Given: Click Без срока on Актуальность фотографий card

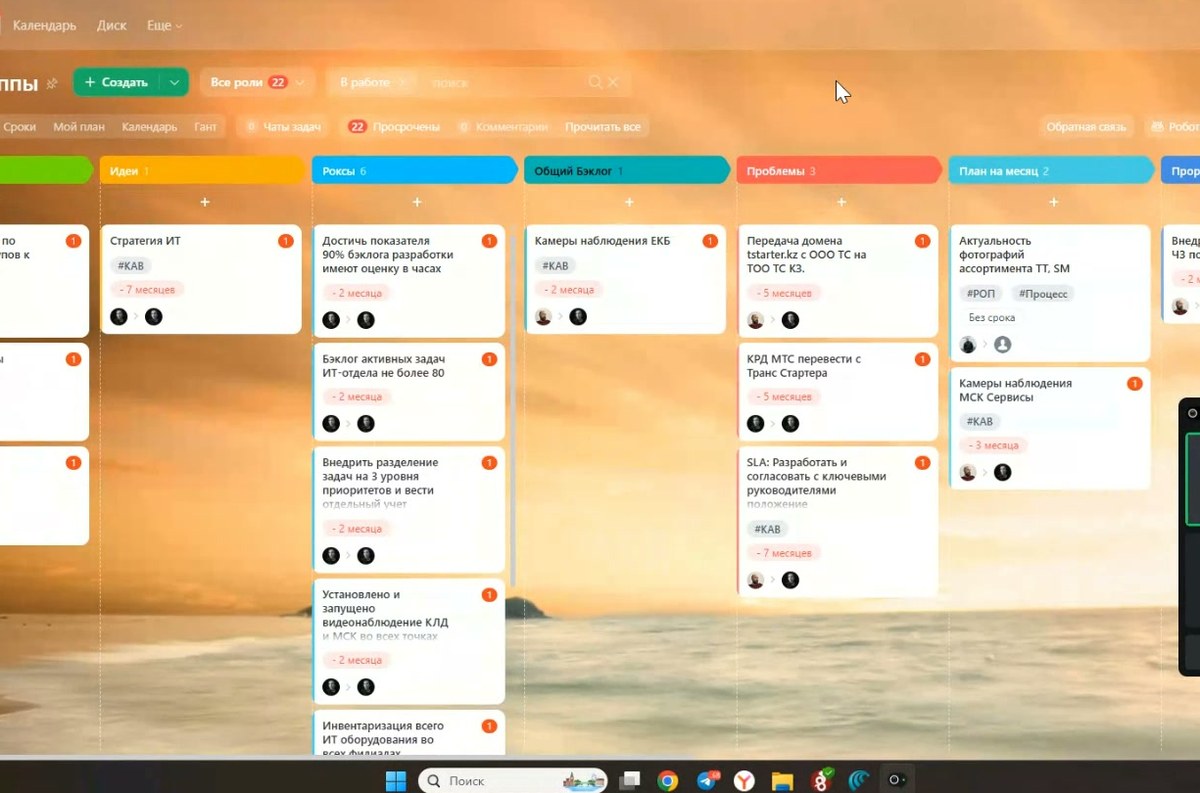Looking at the screenshot, I should (x=992, y=318).
